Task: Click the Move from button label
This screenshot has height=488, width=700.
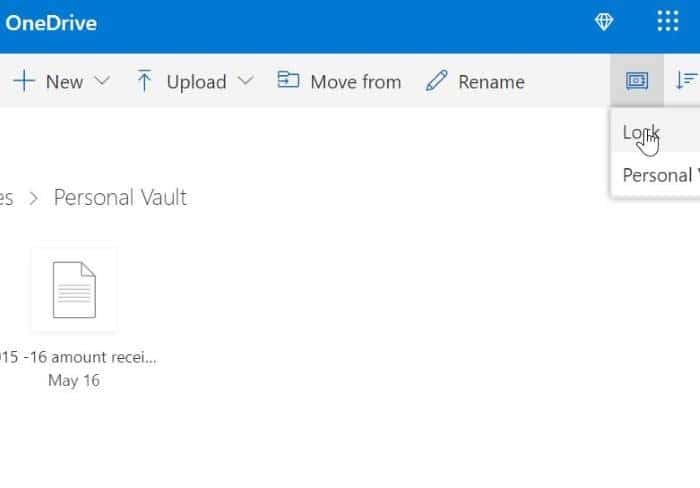Action: [x=356, y=82]
